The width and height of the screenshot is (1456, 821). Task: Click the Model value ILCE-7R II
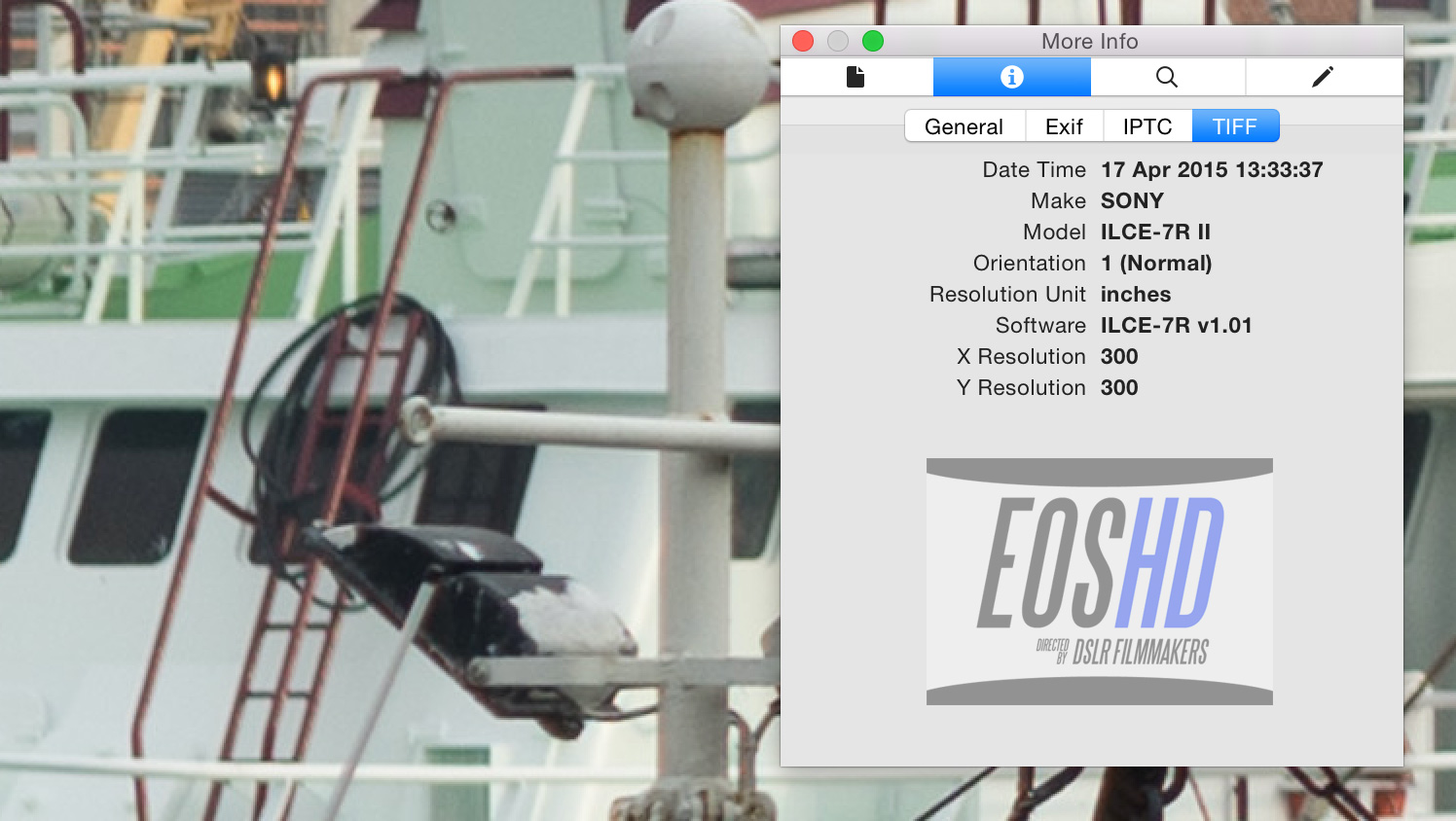tap(1155, 232)
